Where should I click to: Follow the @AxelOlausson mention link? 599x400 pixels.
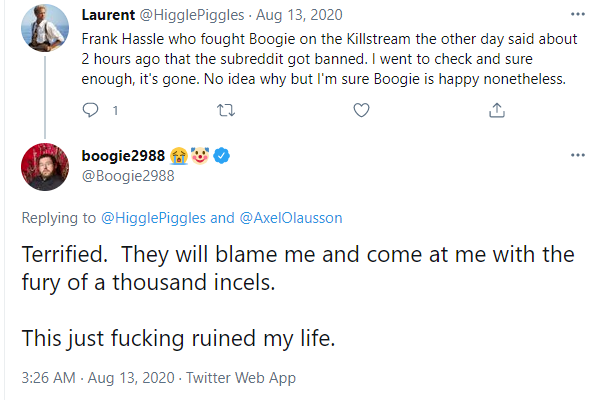click(x=291, y=218)
